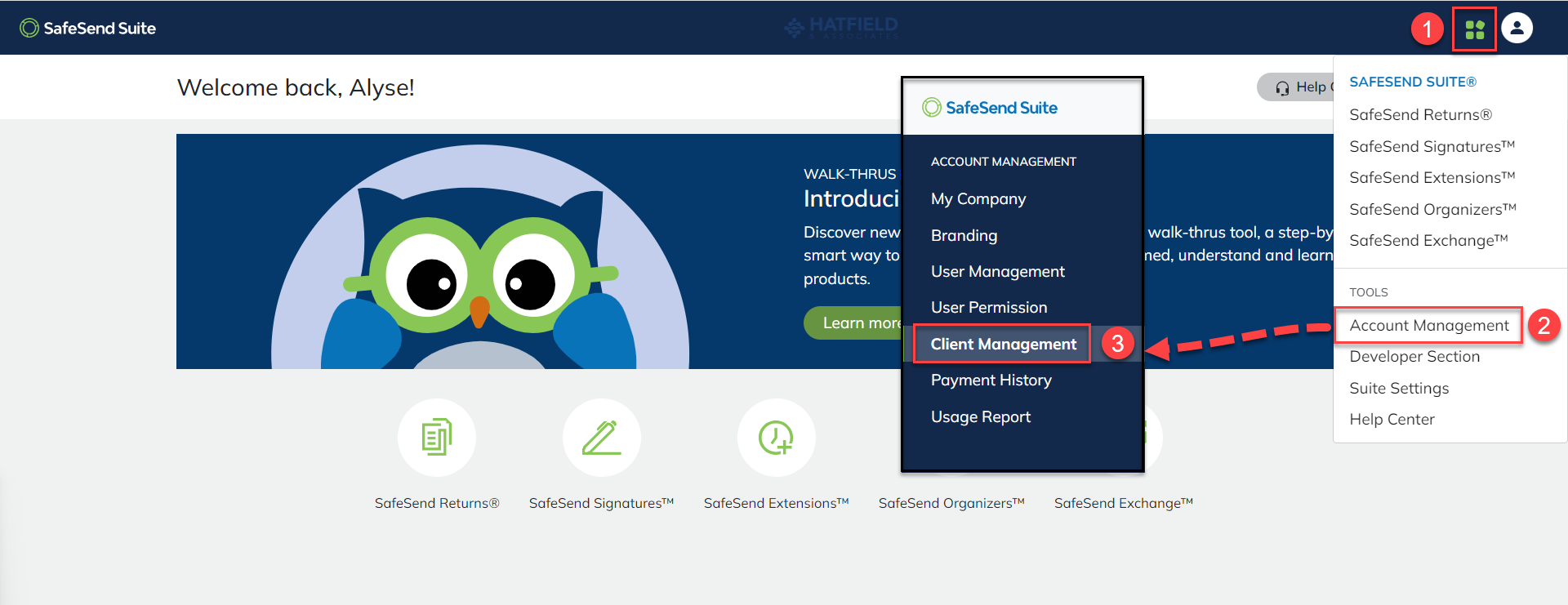This screenshot has width=1568, height=605.
Task: Click the headset Help button
Action: coord(1296,87)
